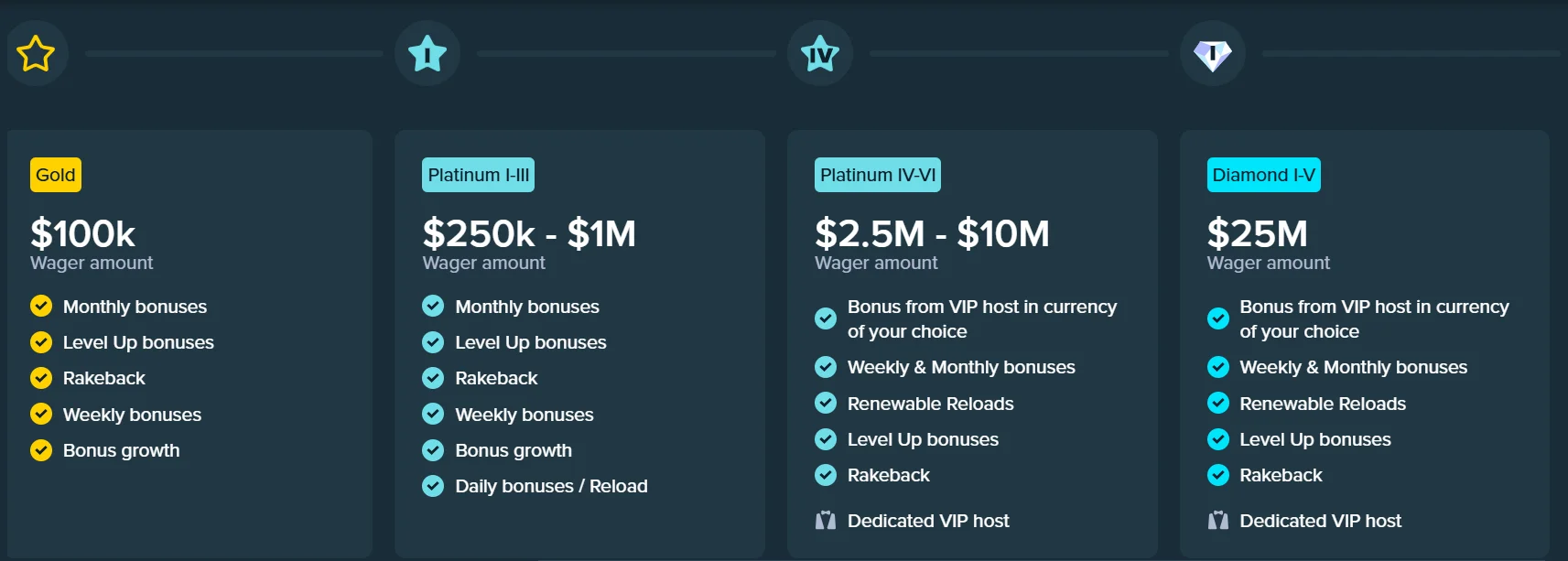Click yellow checkmark beside Gold Rakeback

click(x=41, y=378)
